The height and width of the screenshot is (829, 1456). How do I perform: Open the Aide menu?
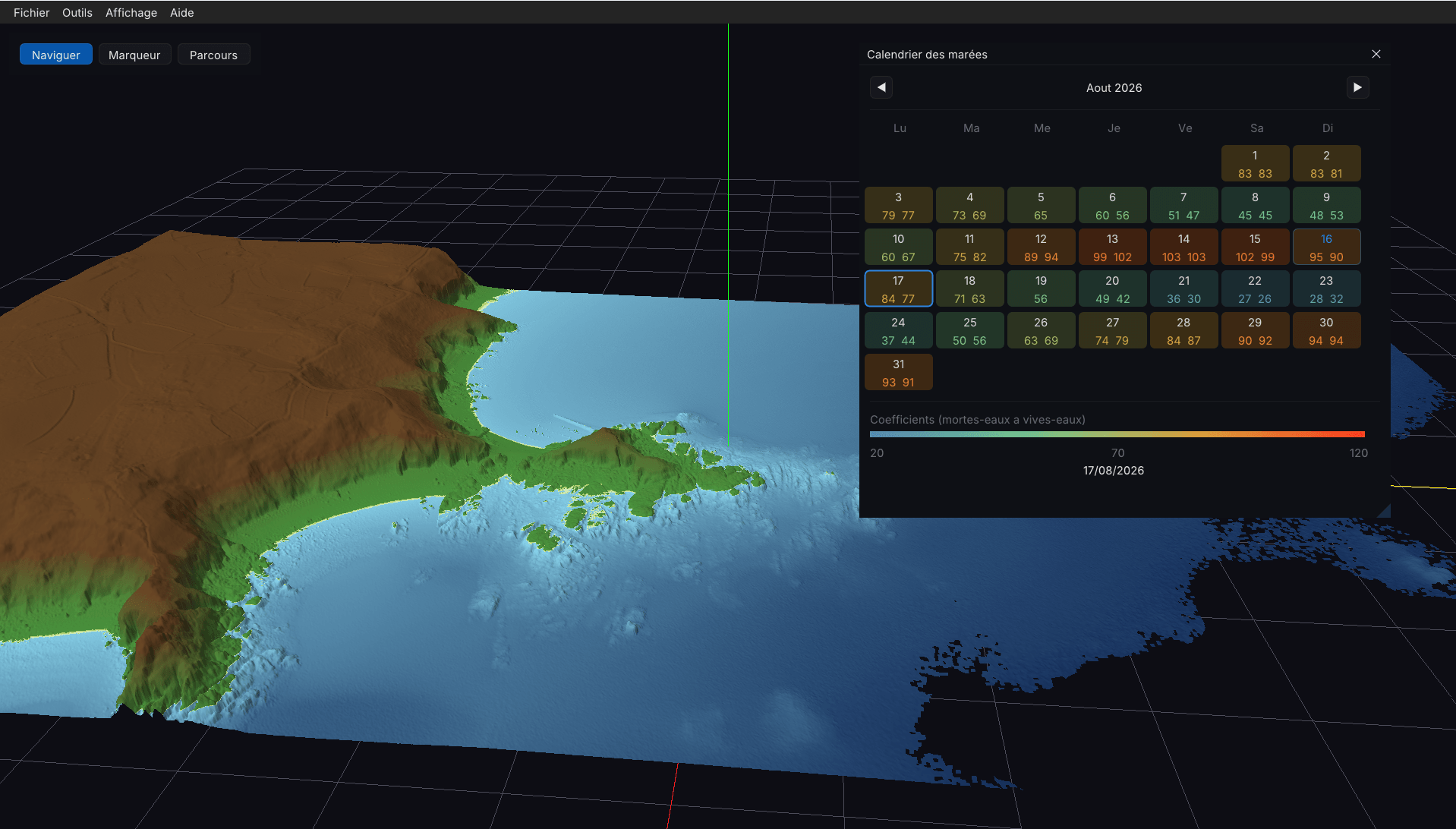[x=182, y=12]
